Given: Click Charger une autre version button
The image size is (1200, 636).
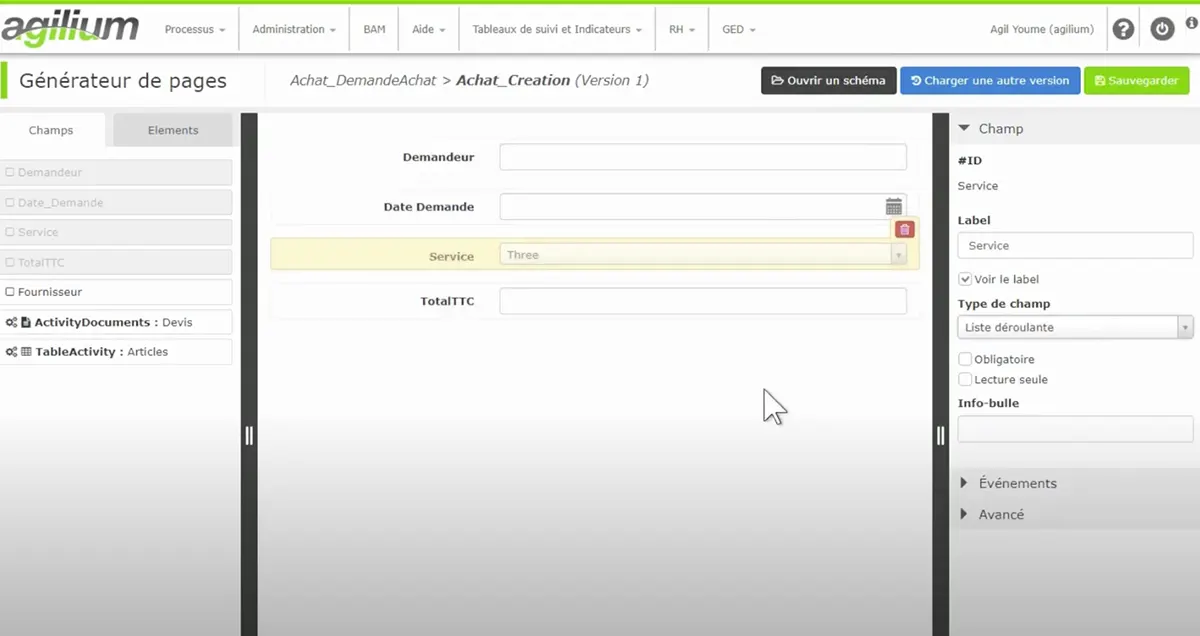Looking at the screenshot, I should [x=989, y=80].
